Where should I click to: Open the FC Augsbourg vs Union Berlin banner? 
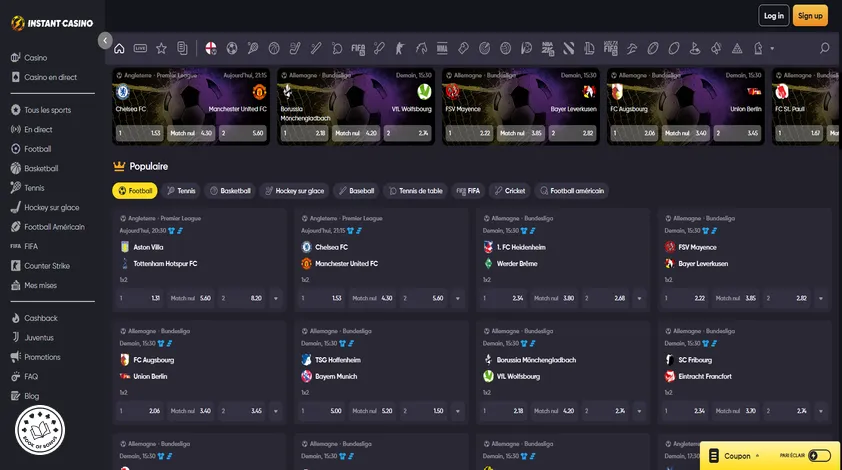click(x=686, y=106)
